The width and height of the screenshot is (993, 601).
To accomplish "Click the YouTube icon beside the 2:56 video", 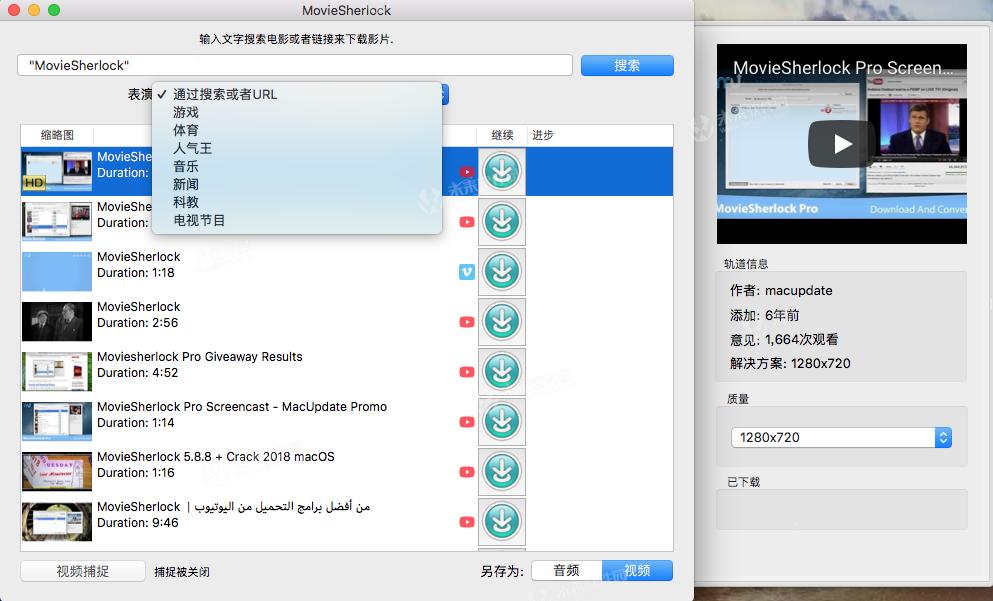I will pos(465,321).
